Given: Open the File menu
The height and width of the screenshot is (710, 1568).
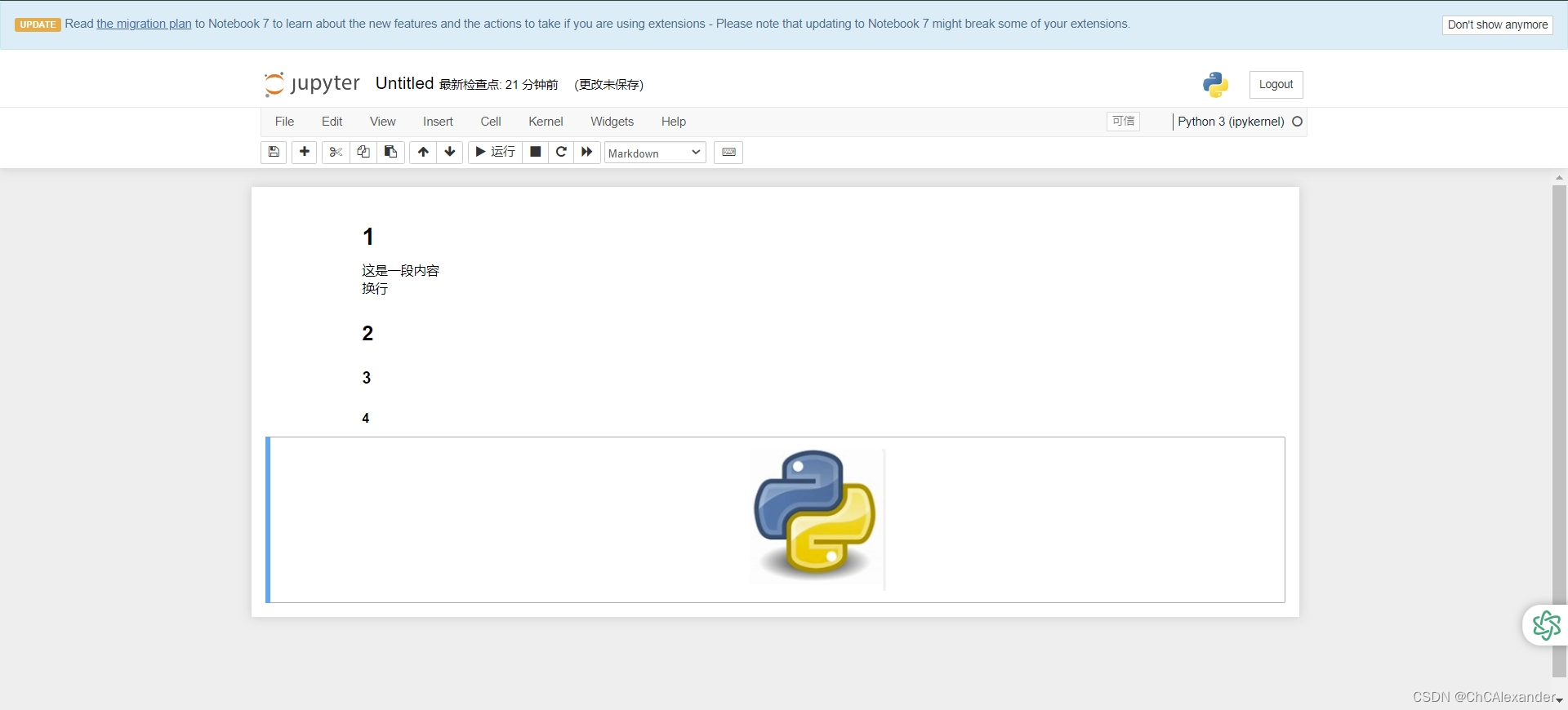Looking at the screenshot, I should coord(284,122).
